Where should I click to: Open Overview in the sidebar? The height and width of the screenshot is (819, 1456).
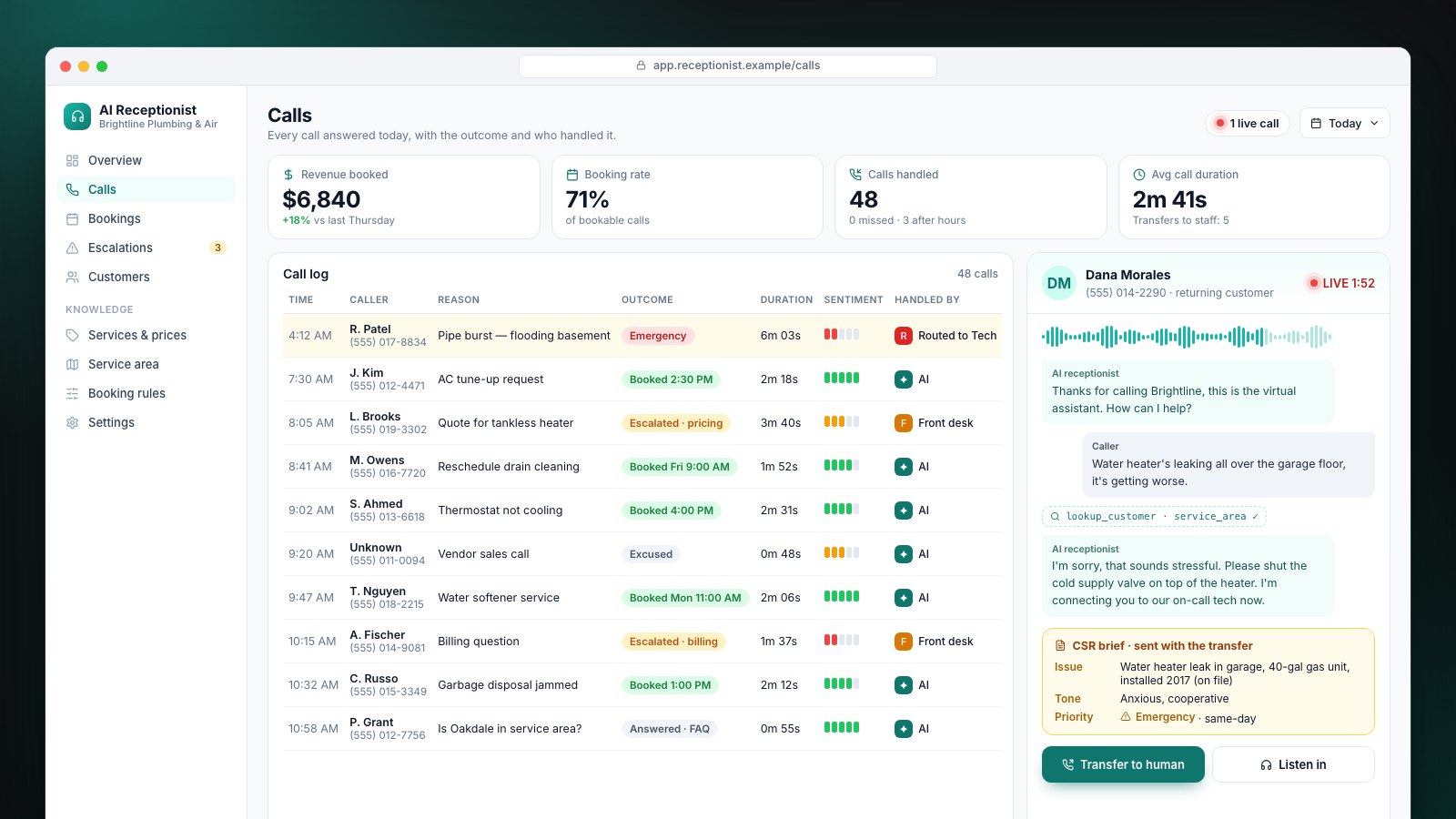point(146,160)
